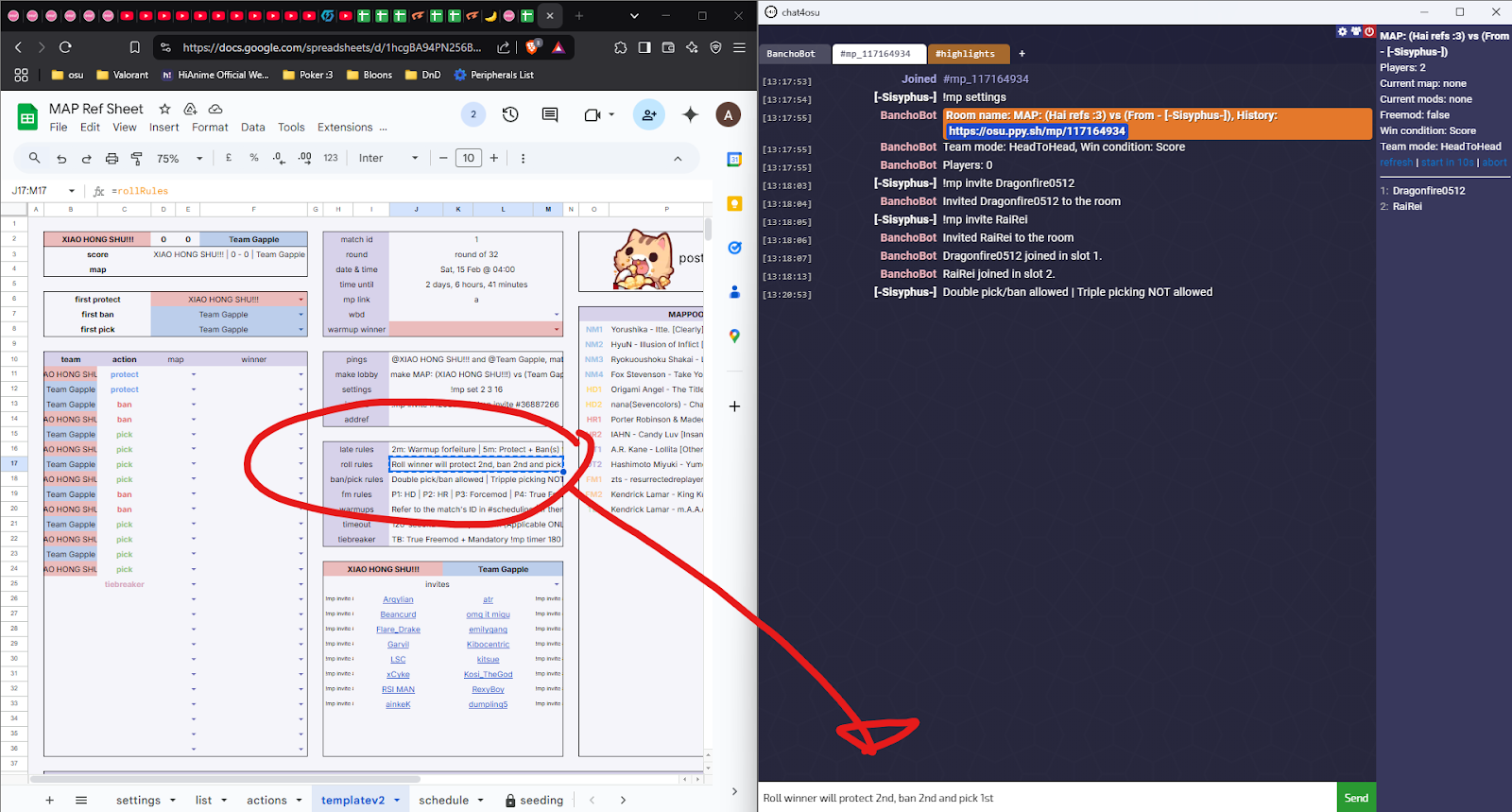
Task: Open settings sheet tab menu arrow
Action: pos(173,800)
